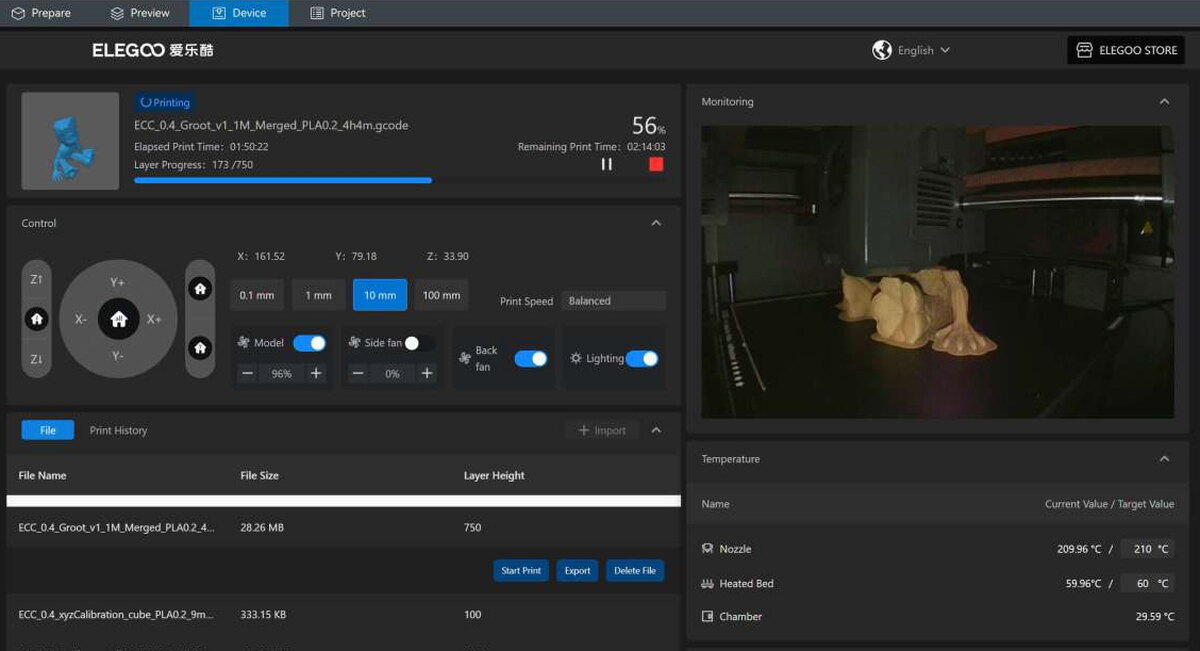Click the File Size column header

click(260, 476)
